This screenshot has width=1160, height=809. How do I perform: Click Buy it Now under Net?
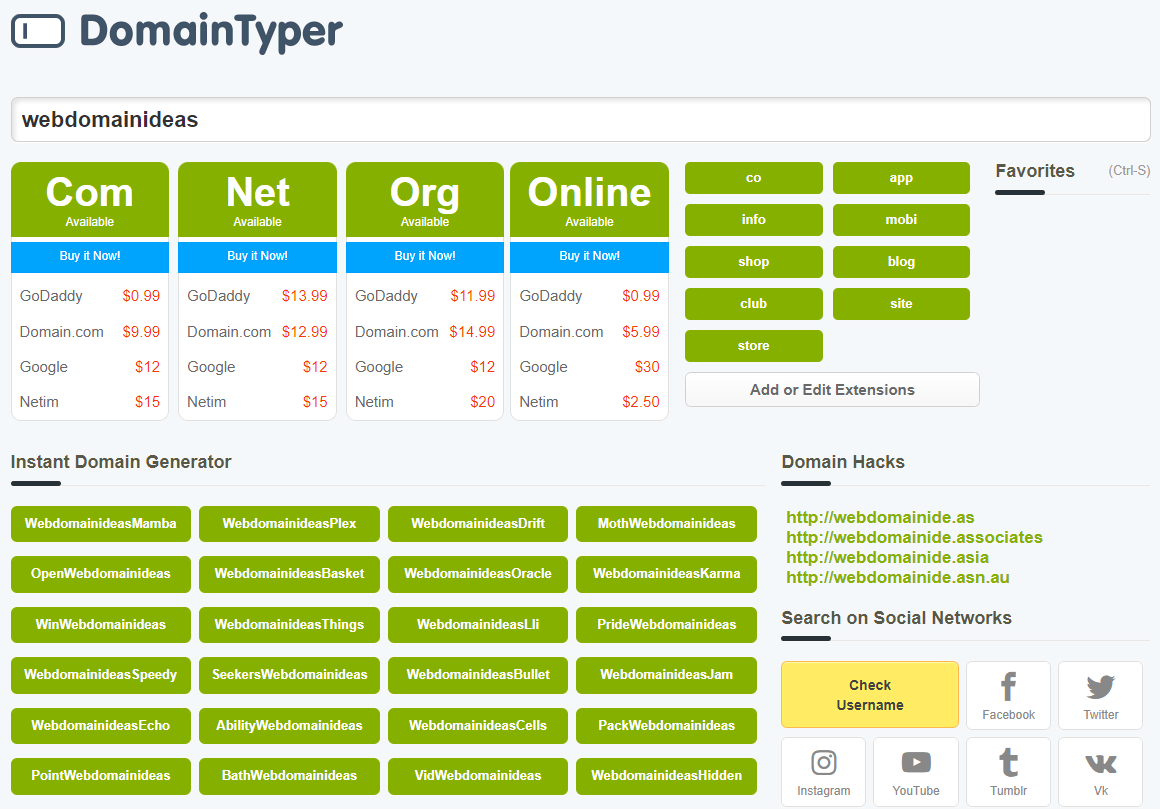point(257,256)
